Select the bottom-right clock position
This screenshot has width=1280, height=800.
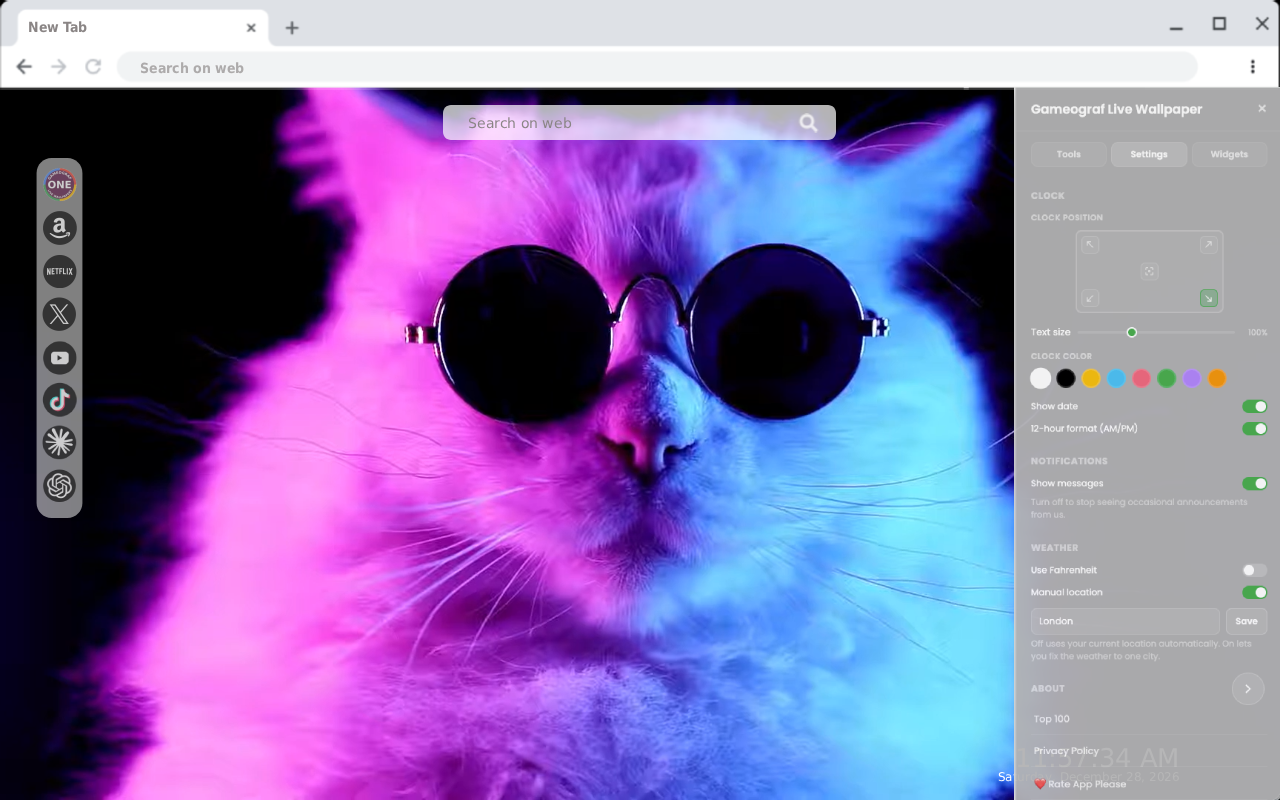pyautogui.click(x=1209, y=298)
